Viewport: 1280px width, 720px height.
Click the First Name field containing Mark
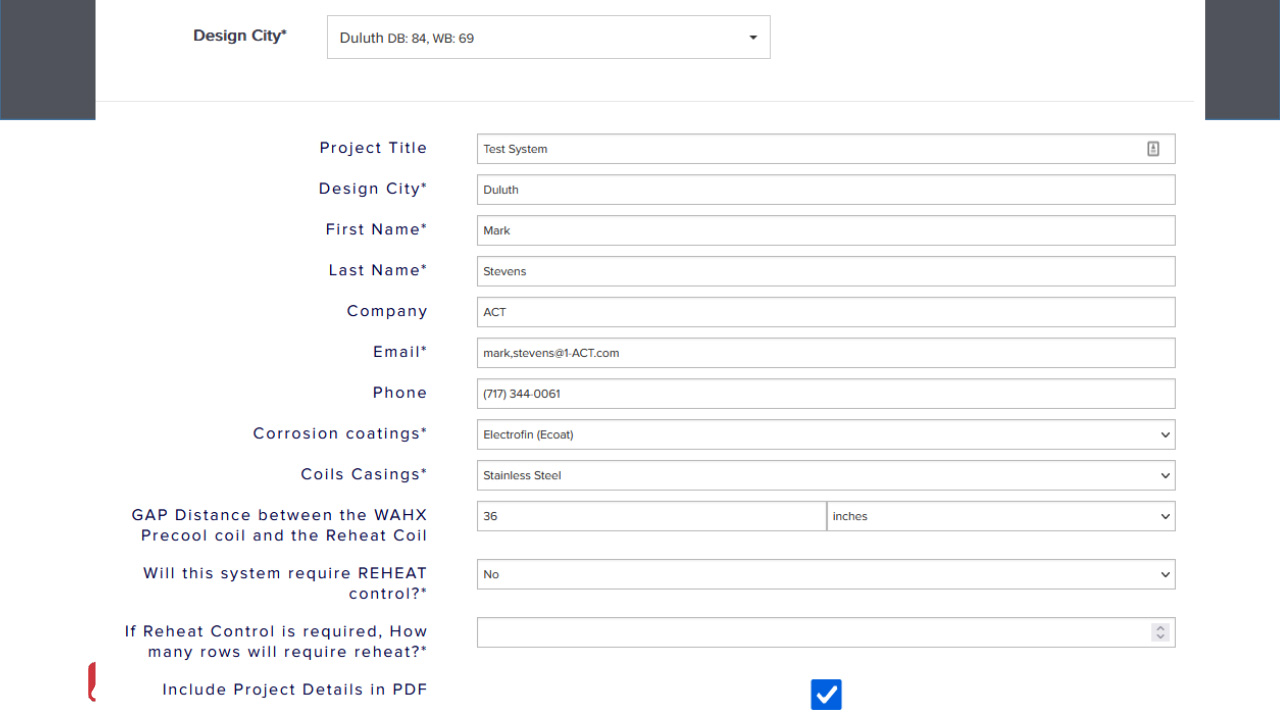click(x=826, y=230)
